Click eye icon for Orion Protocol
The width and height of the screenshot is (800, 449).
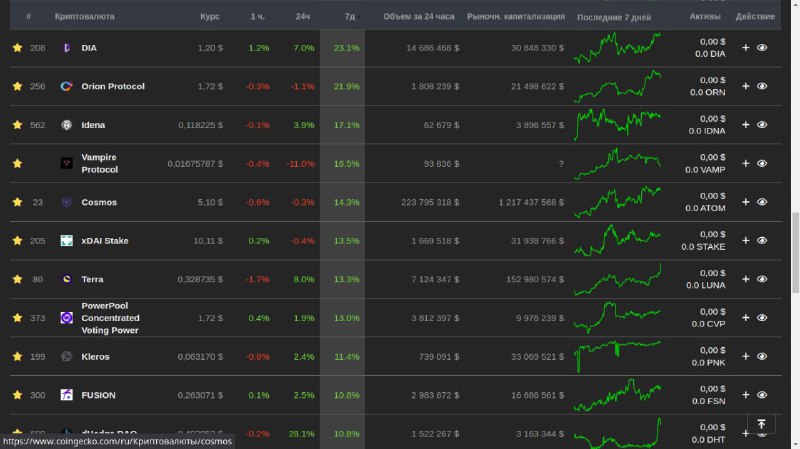pos(762,86)
